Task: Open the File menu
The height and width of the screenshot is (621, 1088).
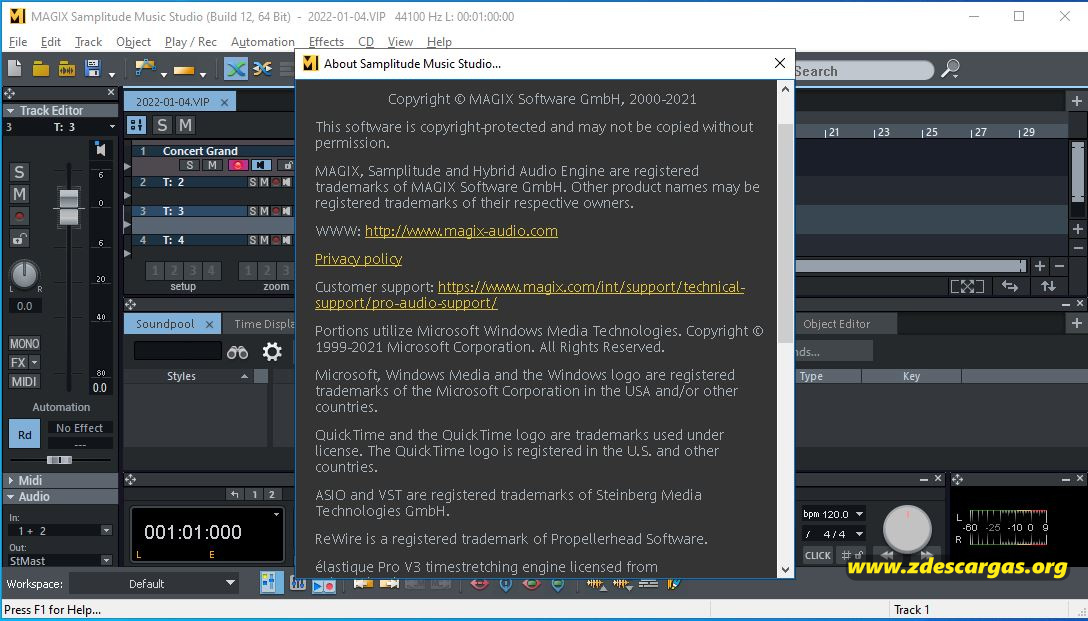Action: point(17,42)
